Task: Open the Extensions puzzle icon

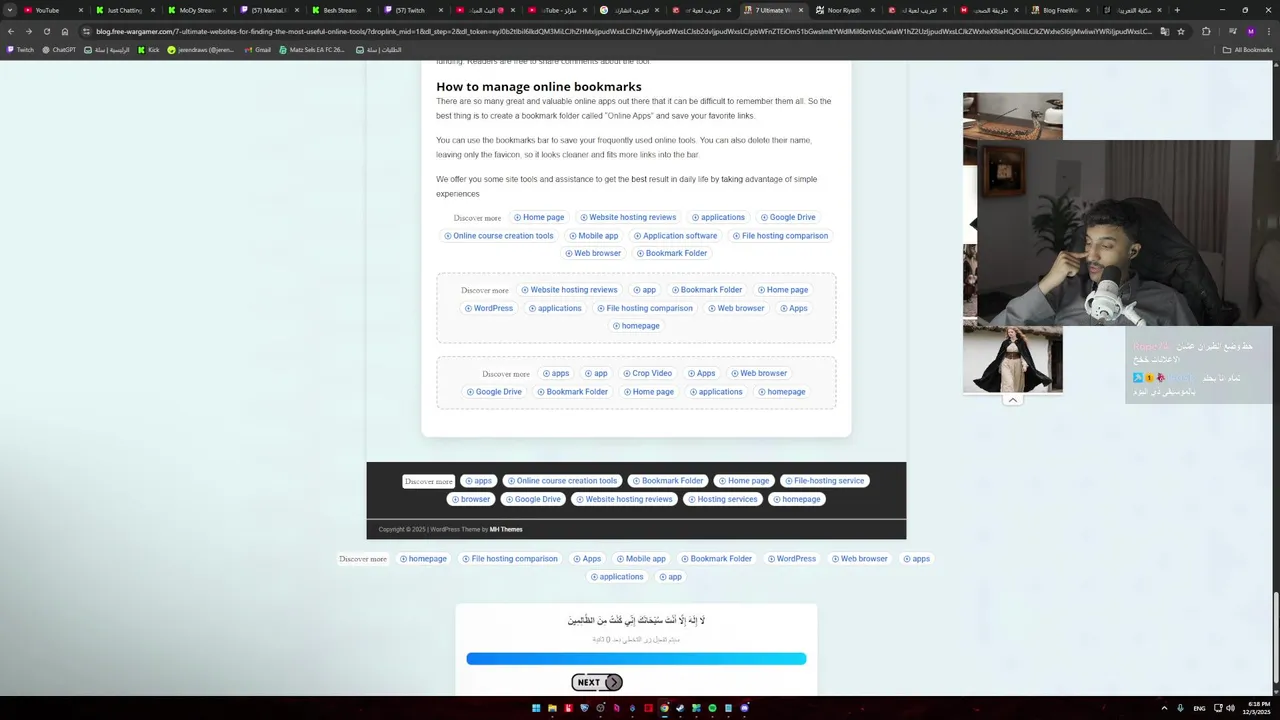Action: 1206,31
